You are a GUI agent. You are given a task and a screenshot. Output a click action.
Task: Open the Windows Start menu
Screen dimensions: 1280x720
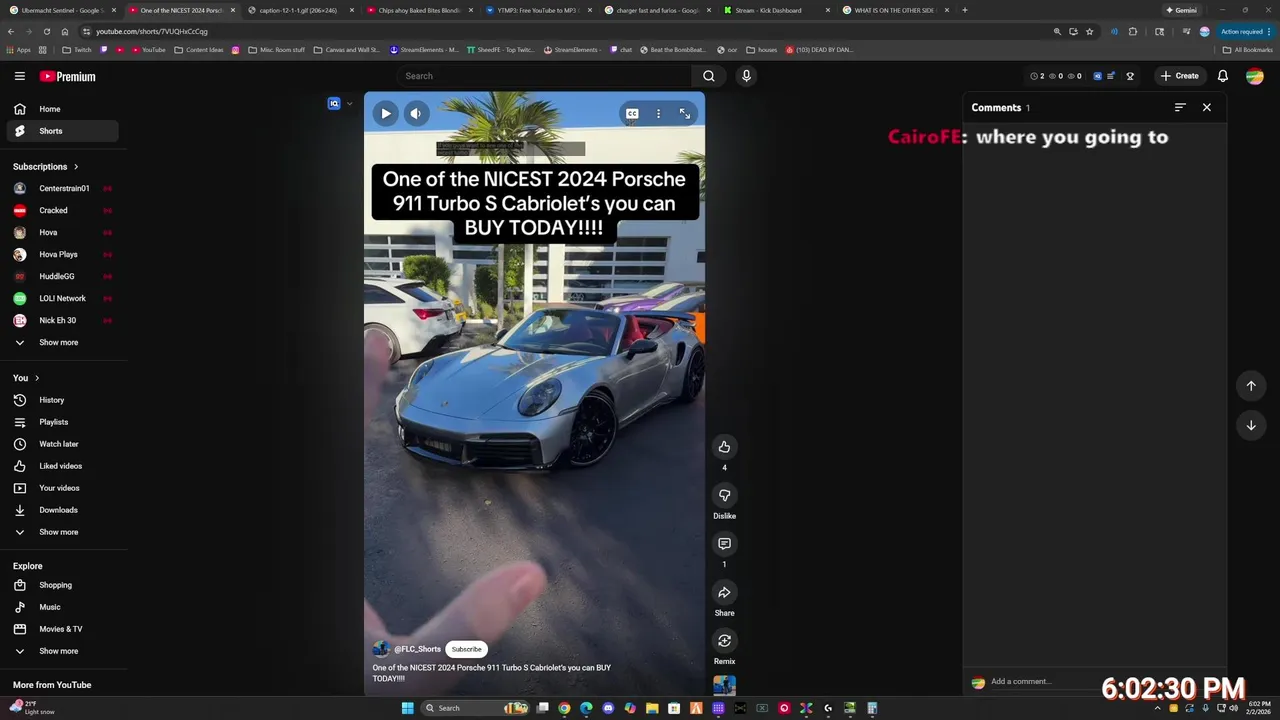point(407,708)
